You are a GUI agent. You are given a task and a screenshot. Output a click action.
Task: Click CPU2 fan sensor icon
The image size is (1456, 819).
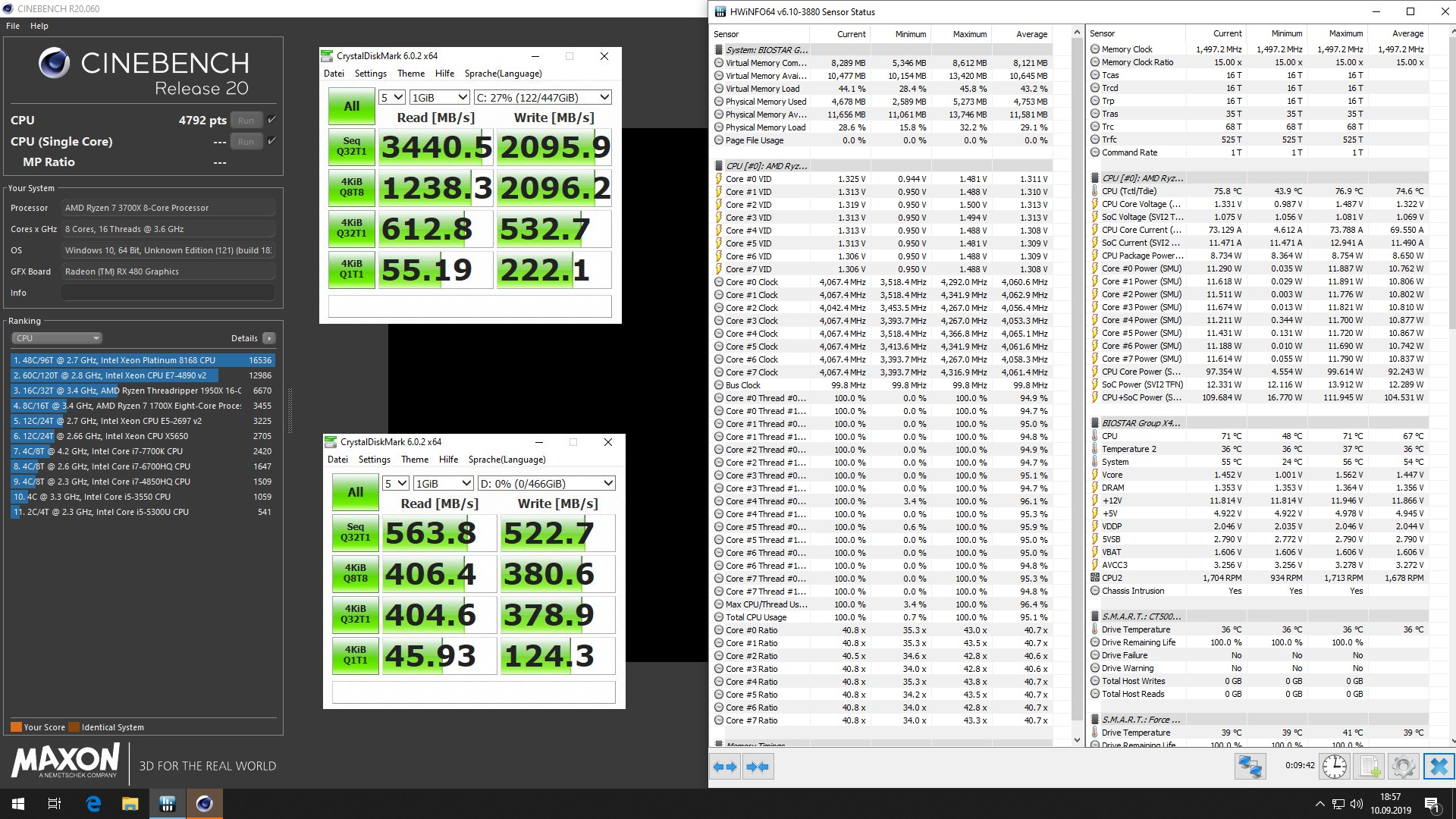click(x=1095, y=578)
